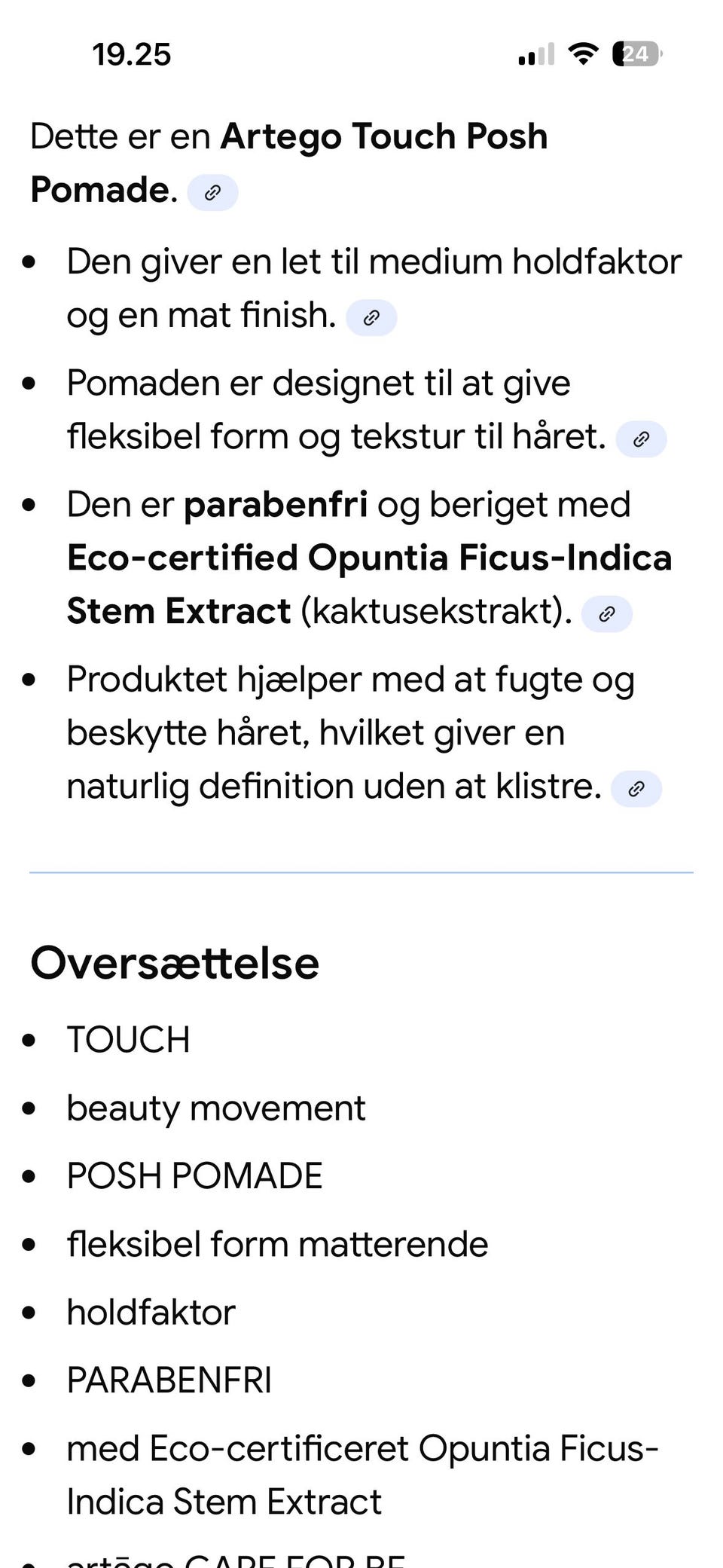
Task: Select the "beauty movement" list item
Action: (x=215, y=1108)
